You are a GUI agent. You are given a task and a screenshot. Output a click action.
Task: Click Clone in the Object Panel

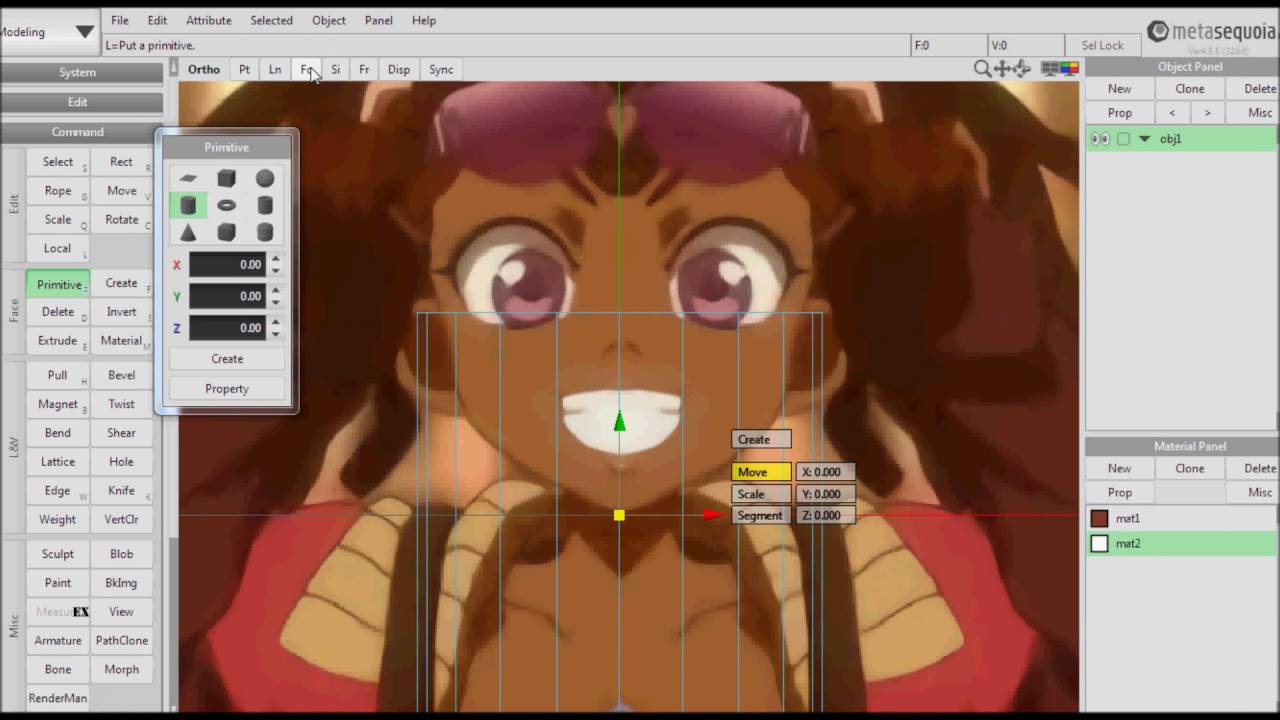point(1190,89)
